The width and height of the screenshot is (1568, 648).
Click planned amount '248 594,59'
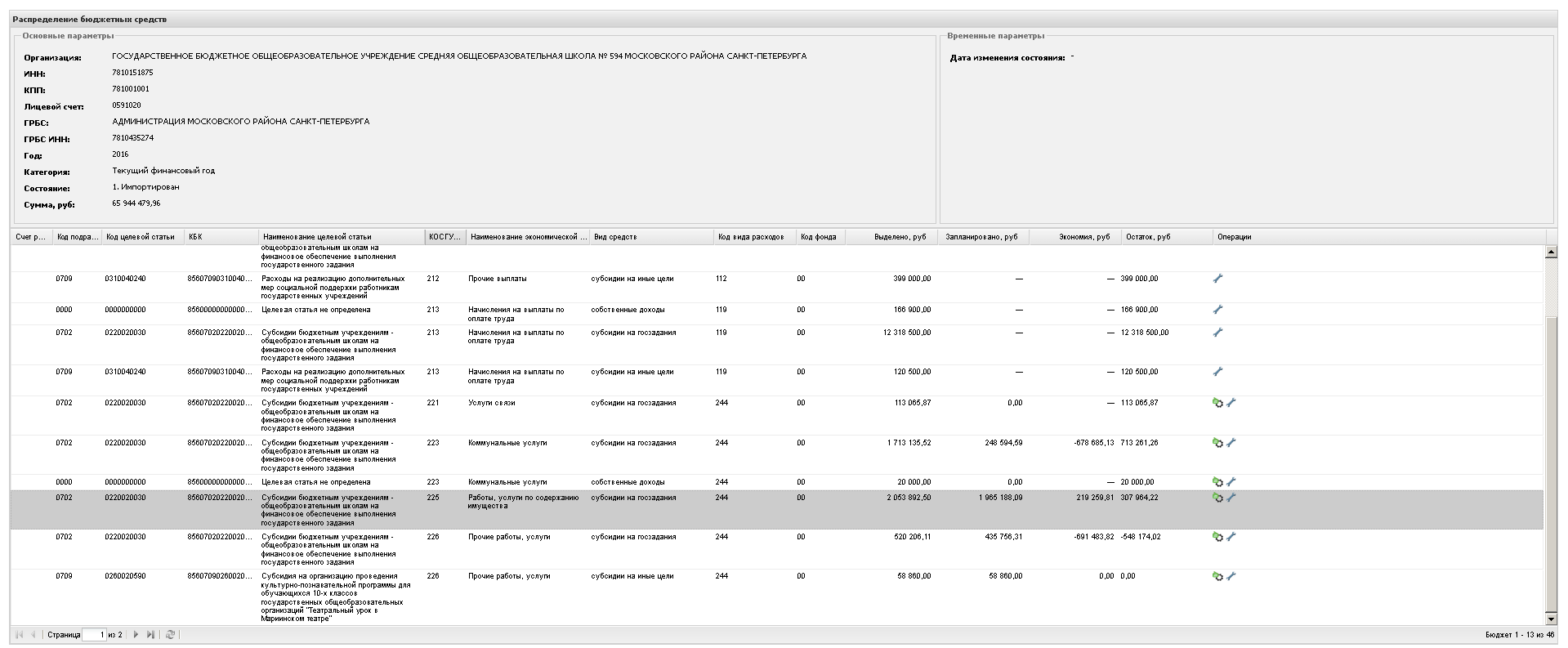[x=1003, y=443]
